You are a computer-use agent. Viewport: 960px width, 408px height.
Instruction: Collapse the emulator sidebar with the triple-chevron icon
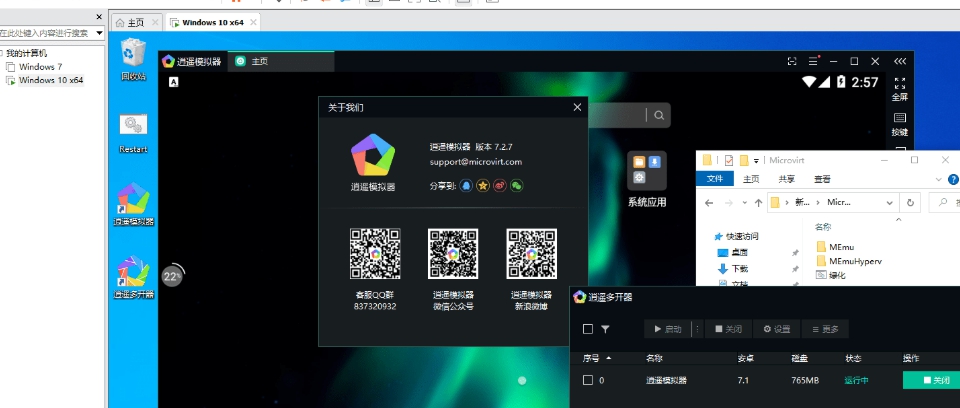pyautogui.click(x=900, y=61)
